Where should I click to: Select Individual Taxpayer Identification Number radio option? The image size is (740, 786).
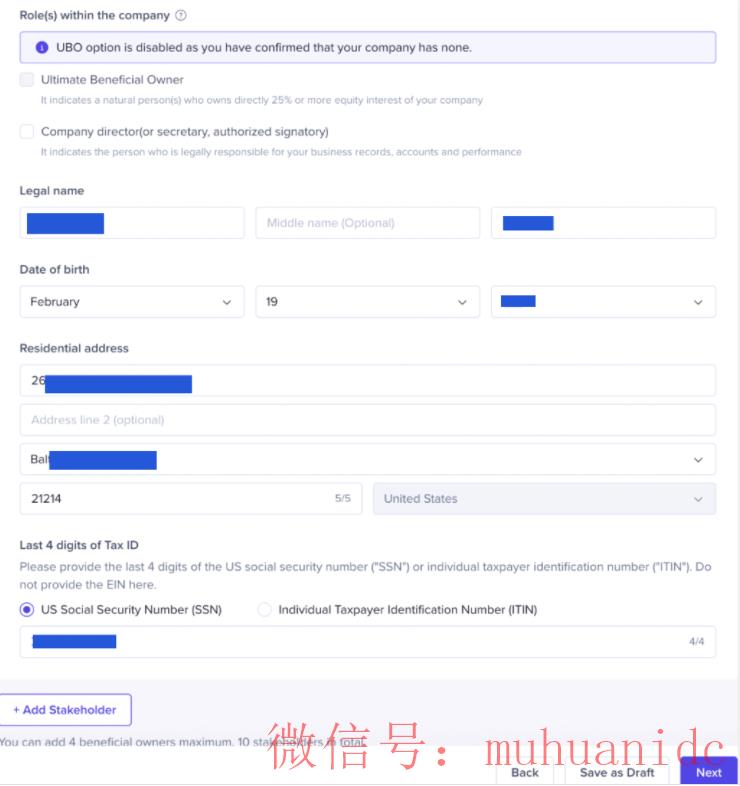click(x=265, y=609)
